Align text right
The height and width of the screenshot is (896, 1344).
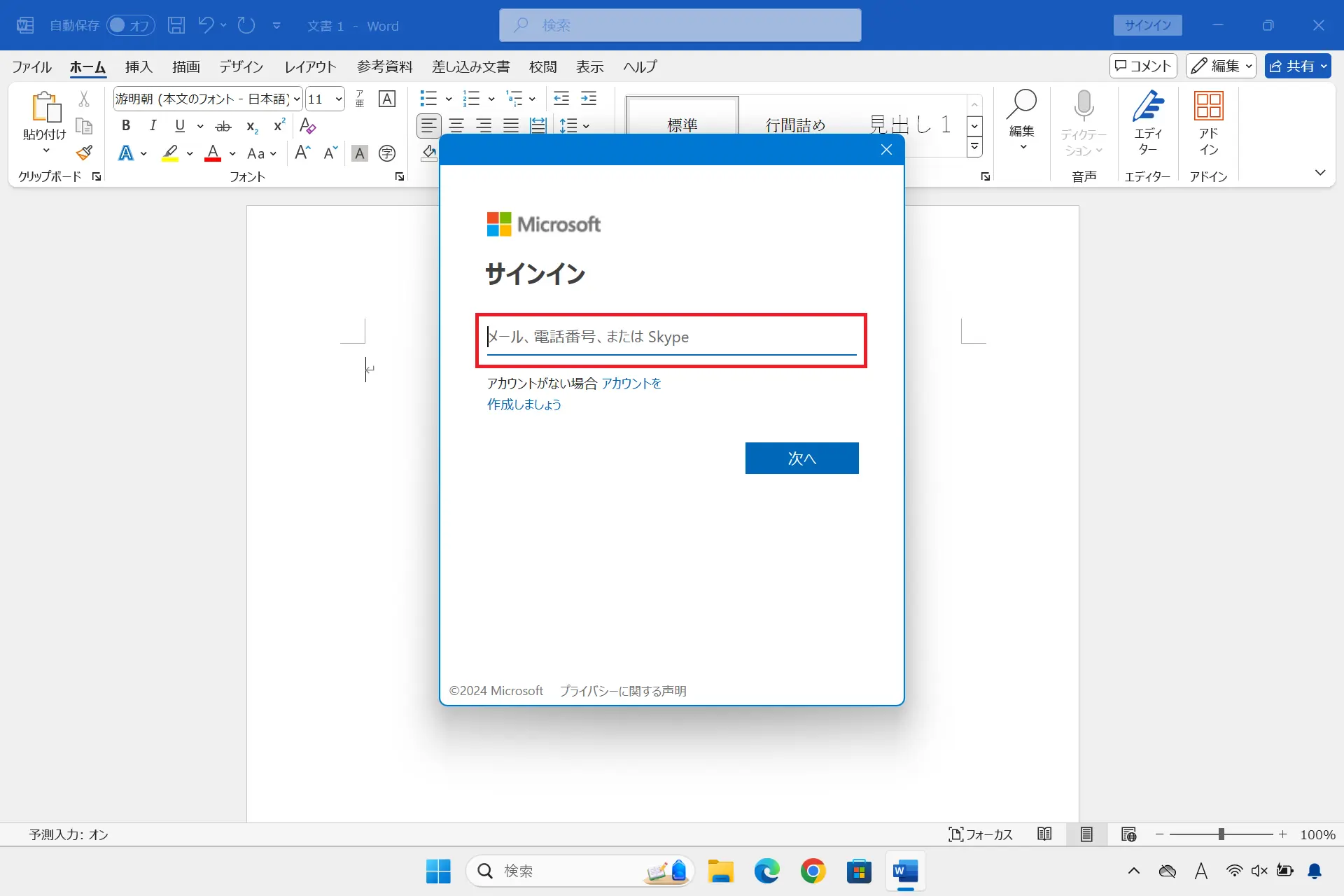(484, 126)
